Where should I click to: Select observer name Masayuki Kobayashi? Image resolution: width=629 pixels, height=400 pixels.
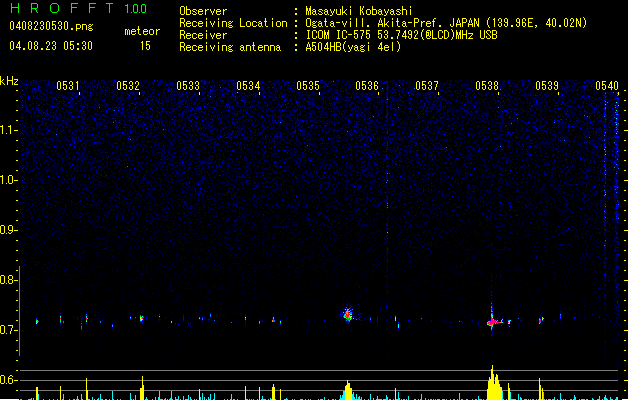[359, 11]
